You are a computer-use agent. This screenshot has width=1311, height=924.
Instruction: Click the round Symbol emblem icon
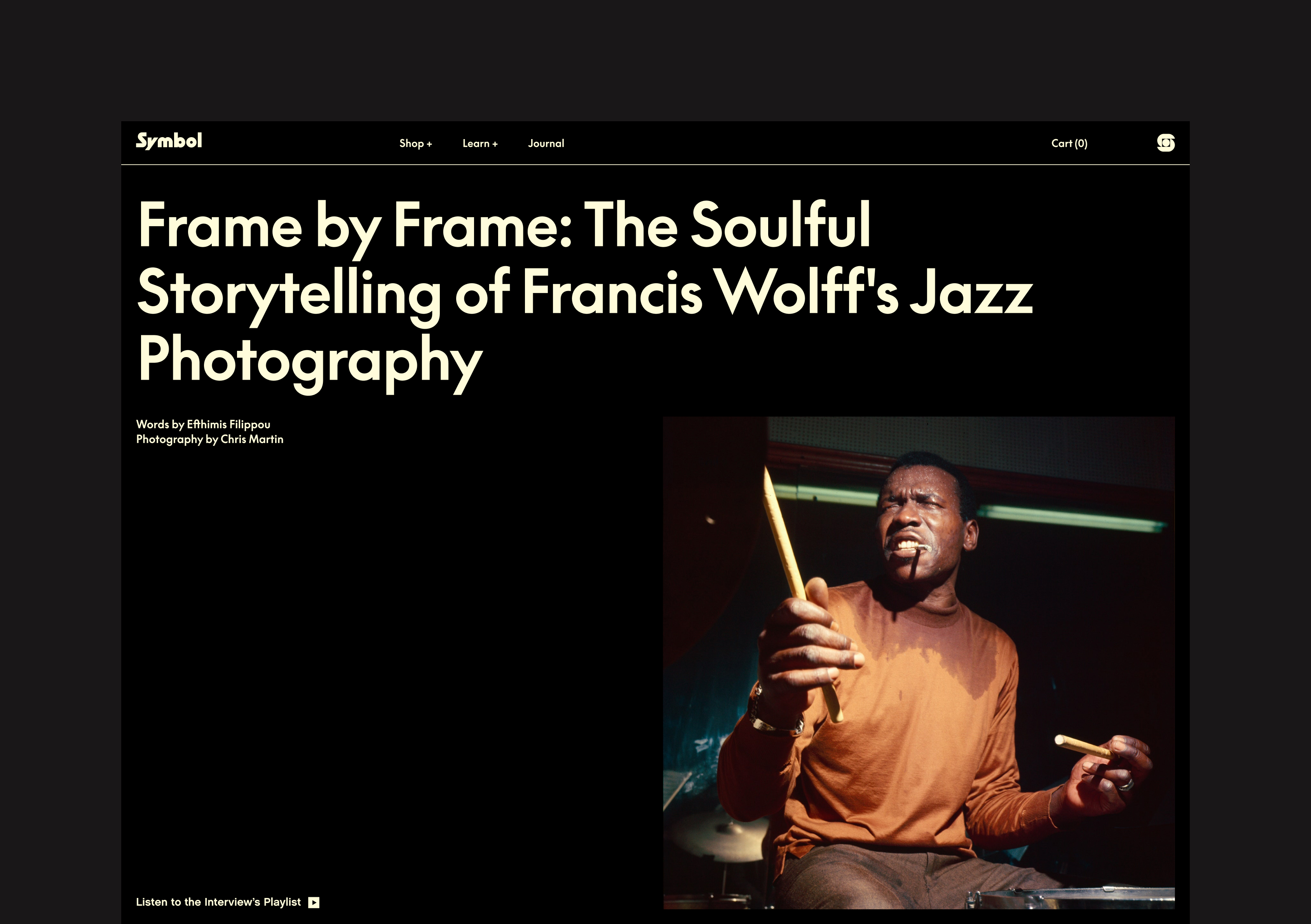coord(1165,143)
